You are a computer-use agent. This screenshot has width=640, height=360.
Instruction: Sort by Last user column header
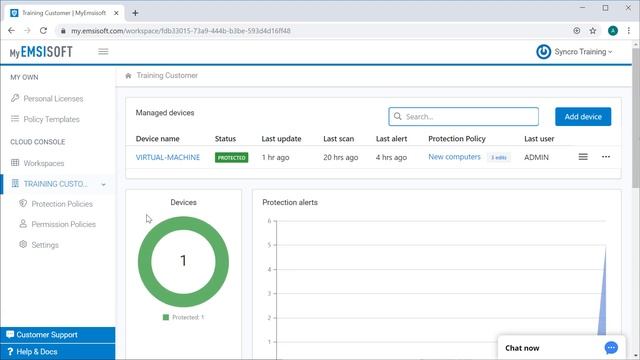[539, 139]
